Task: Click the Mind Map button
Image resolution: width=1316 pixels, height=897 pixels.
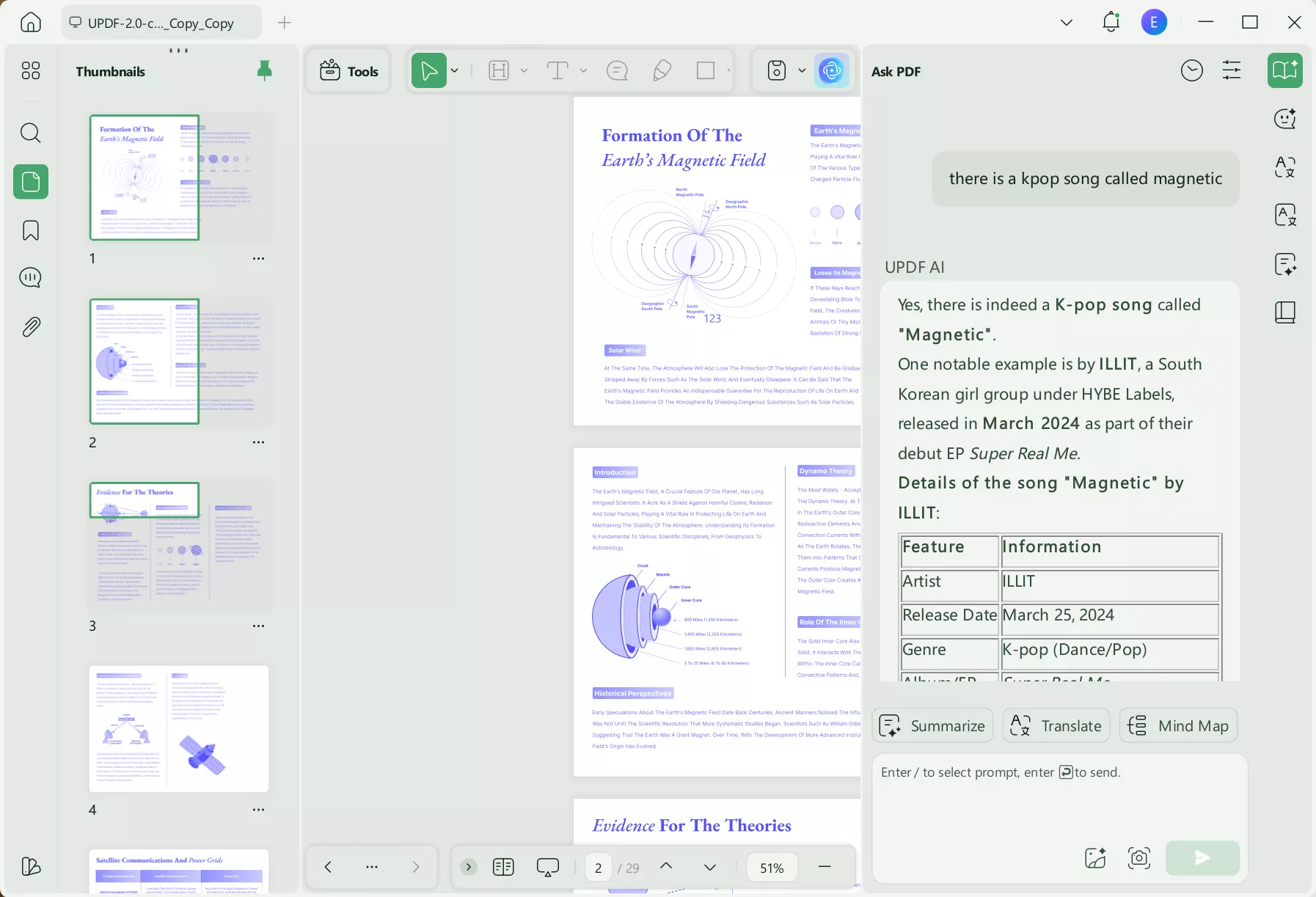Action: point(1178,725)
